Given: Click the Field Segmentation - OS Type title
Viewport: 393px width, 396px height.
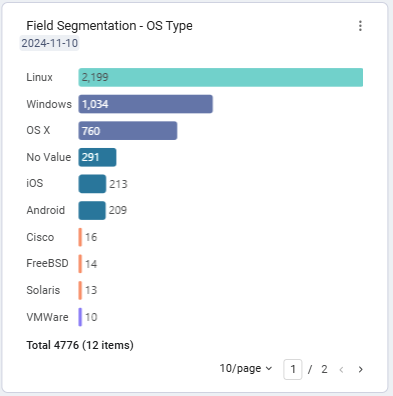Looking at the screenshot, I should click(x=109, y=26).
